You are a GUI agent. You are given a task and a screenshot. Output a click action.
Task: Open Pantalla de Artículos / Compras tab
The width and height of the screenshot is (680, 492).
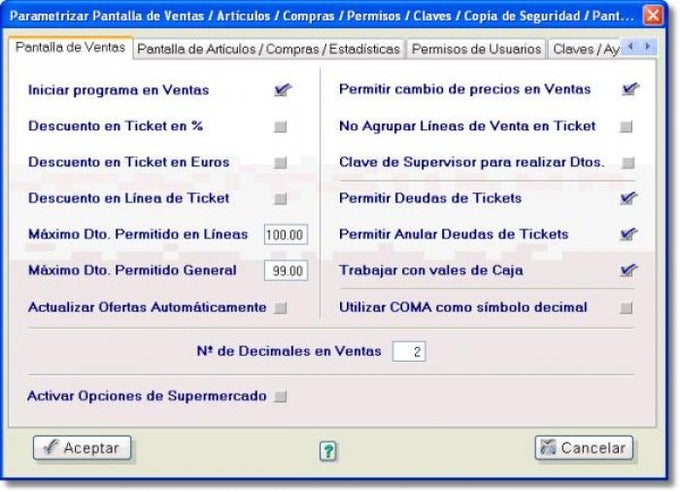click(x=269, y=49)
